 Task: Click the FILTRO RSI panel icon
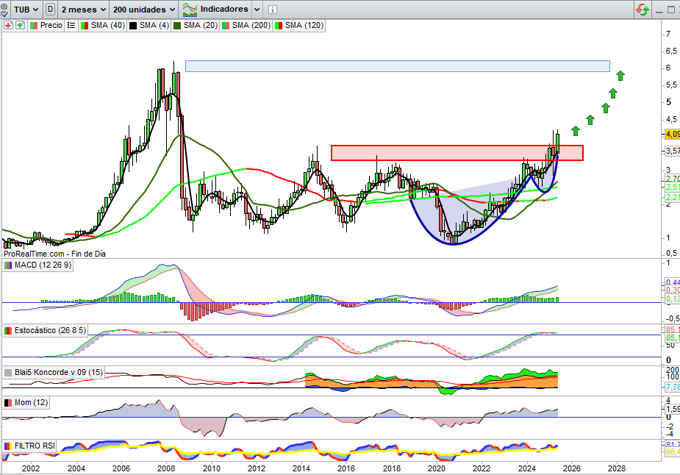pyautogui.click(x=8, y=446)
